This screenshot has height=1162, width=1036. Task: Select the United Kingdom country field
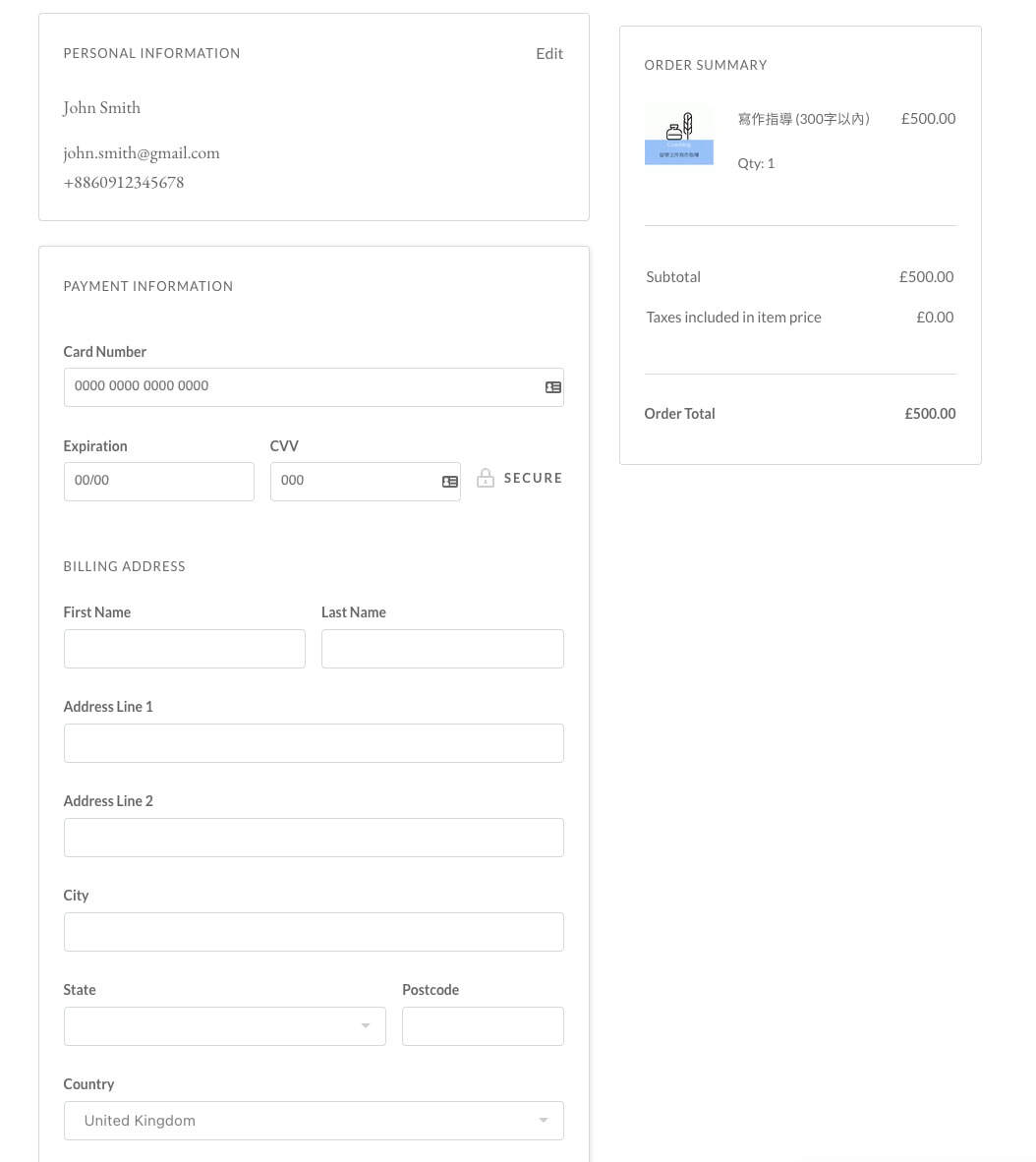(295, 1121)
